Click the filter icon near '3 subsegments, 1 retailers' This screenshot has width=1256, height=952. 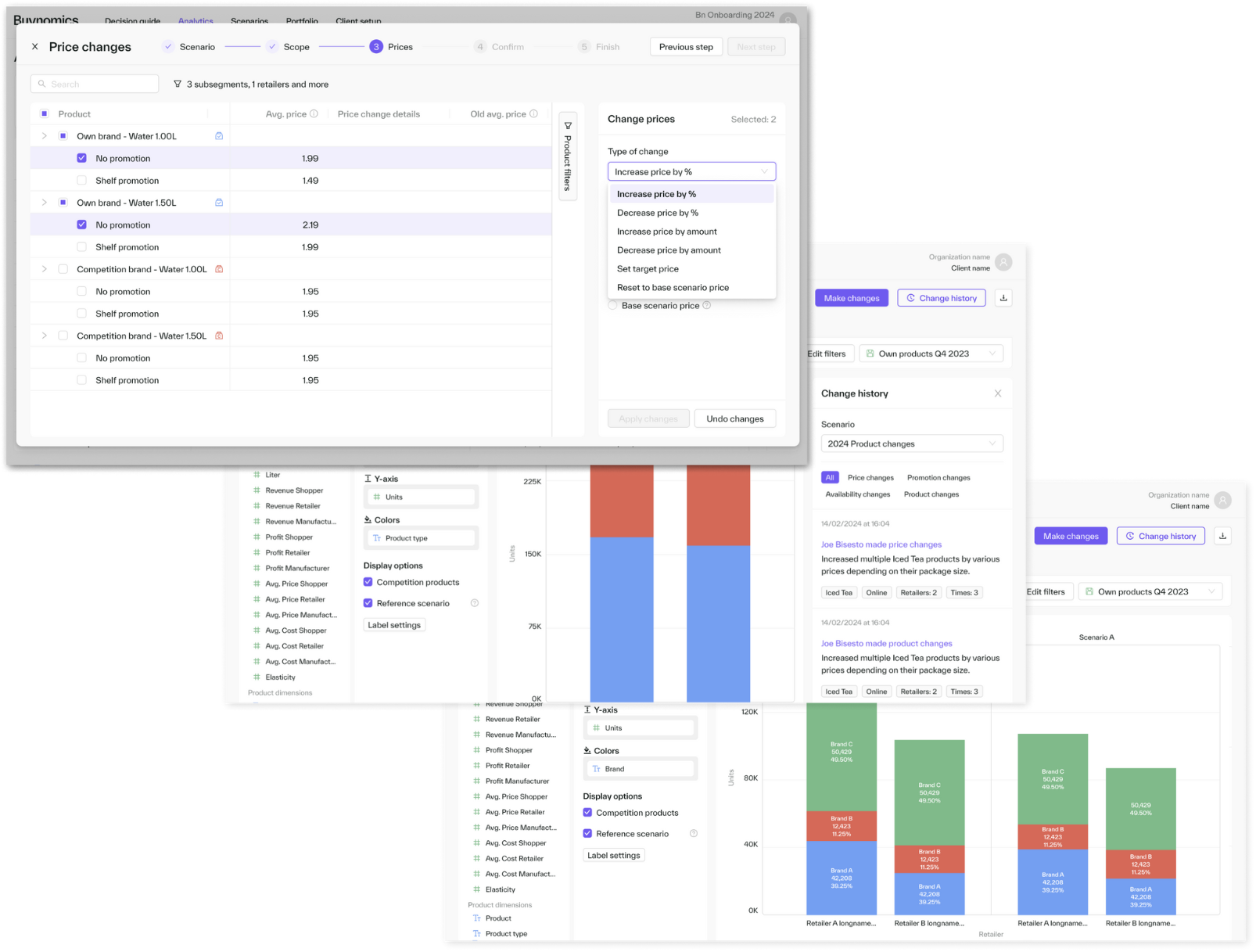(178, 84)
